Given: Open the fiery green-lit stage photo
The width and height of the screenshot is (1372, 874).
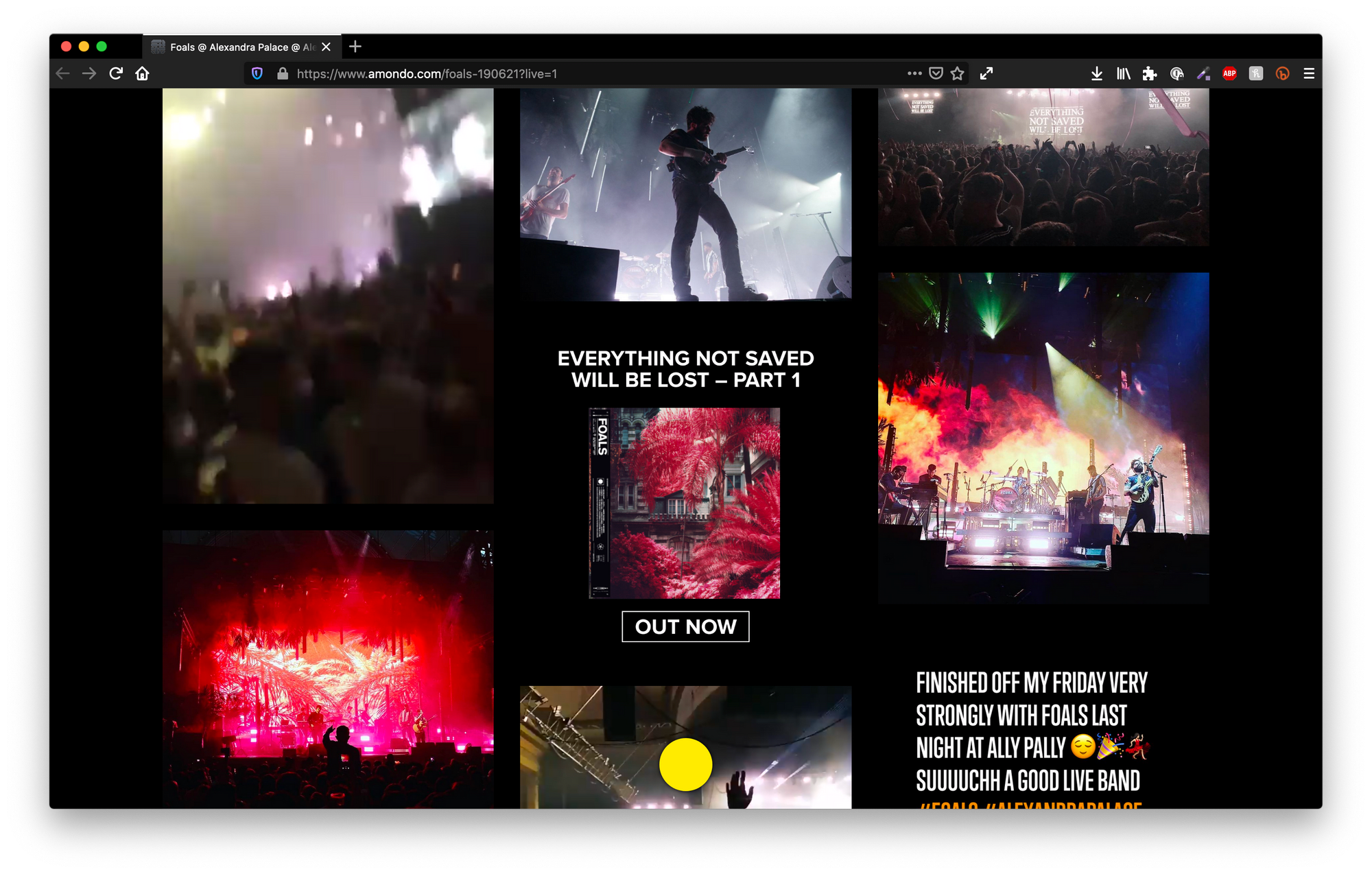Looking at the screenshot, I should tap(1043, 438).
